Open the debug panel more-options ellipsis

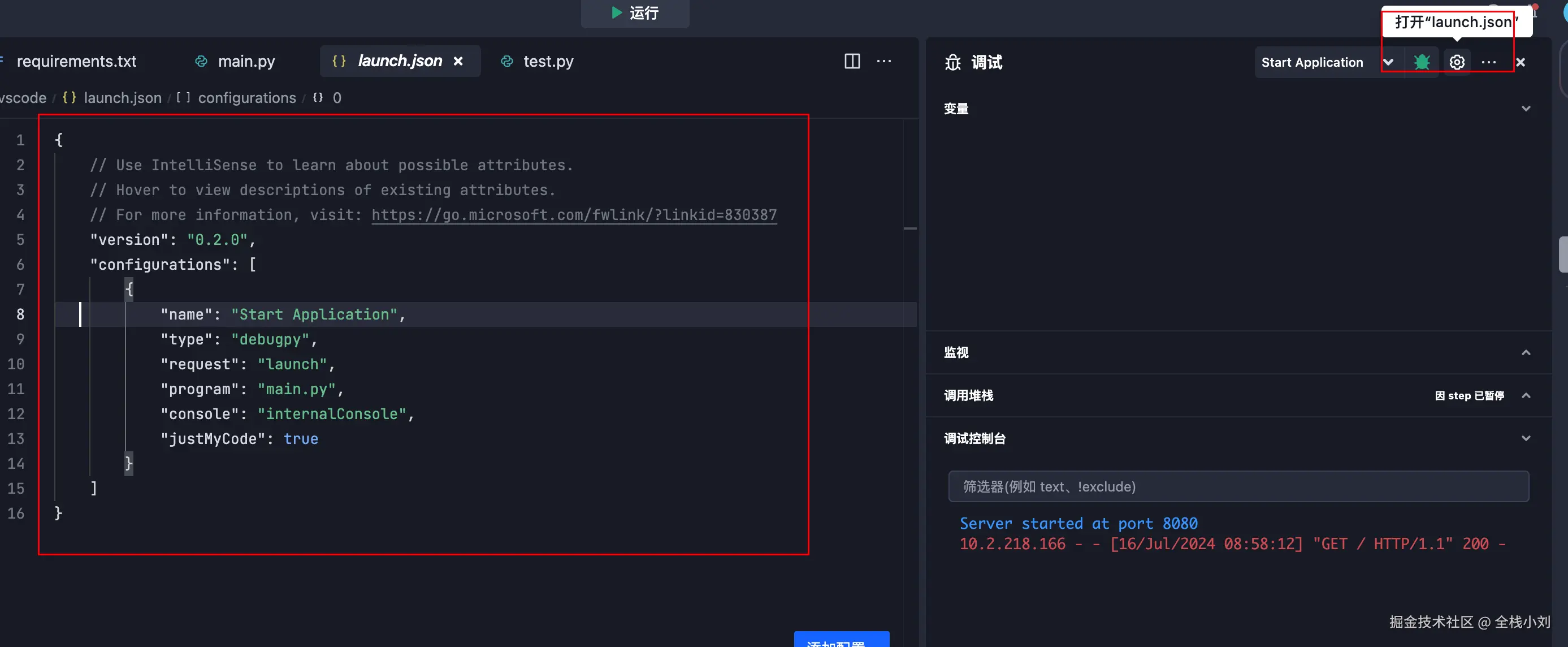1488,62
